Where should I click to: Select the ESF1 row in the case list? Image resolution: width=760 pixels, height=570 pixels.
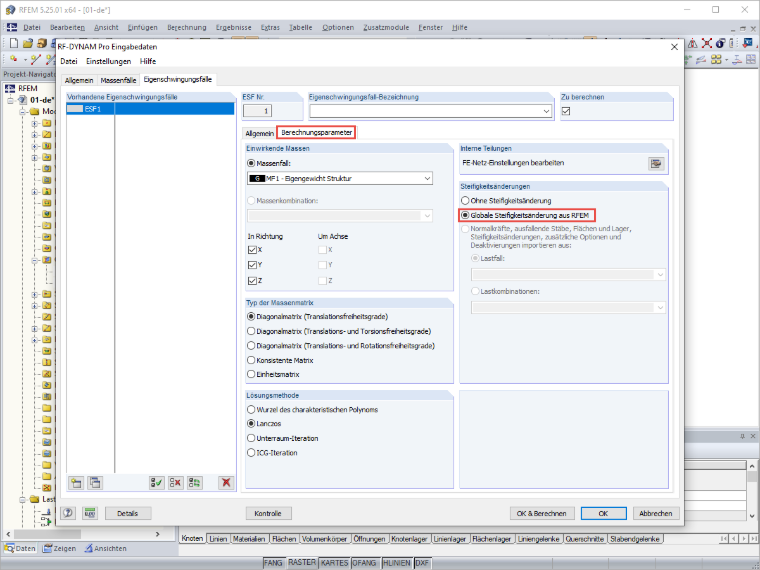pos(150,109)
